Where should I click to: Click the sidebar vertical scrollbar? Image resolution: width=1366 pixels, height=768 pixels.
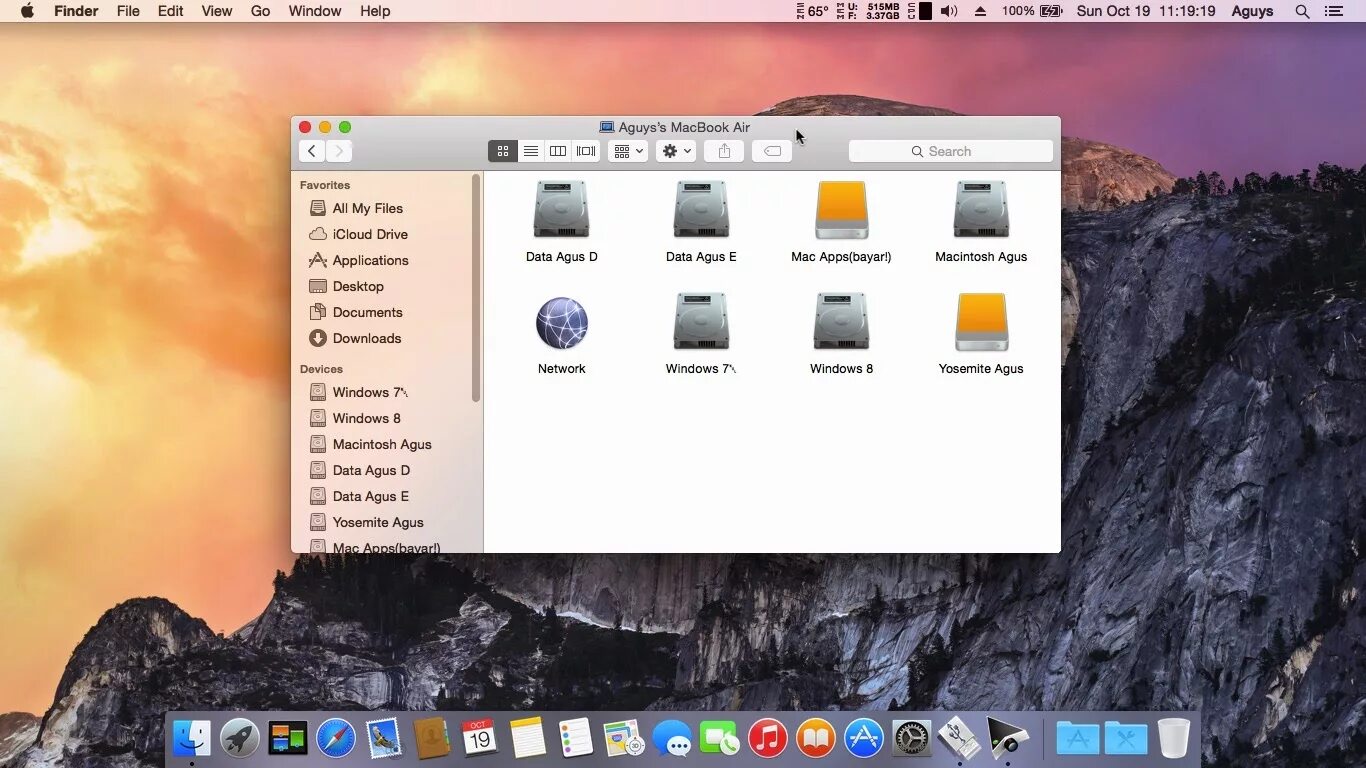476,288
